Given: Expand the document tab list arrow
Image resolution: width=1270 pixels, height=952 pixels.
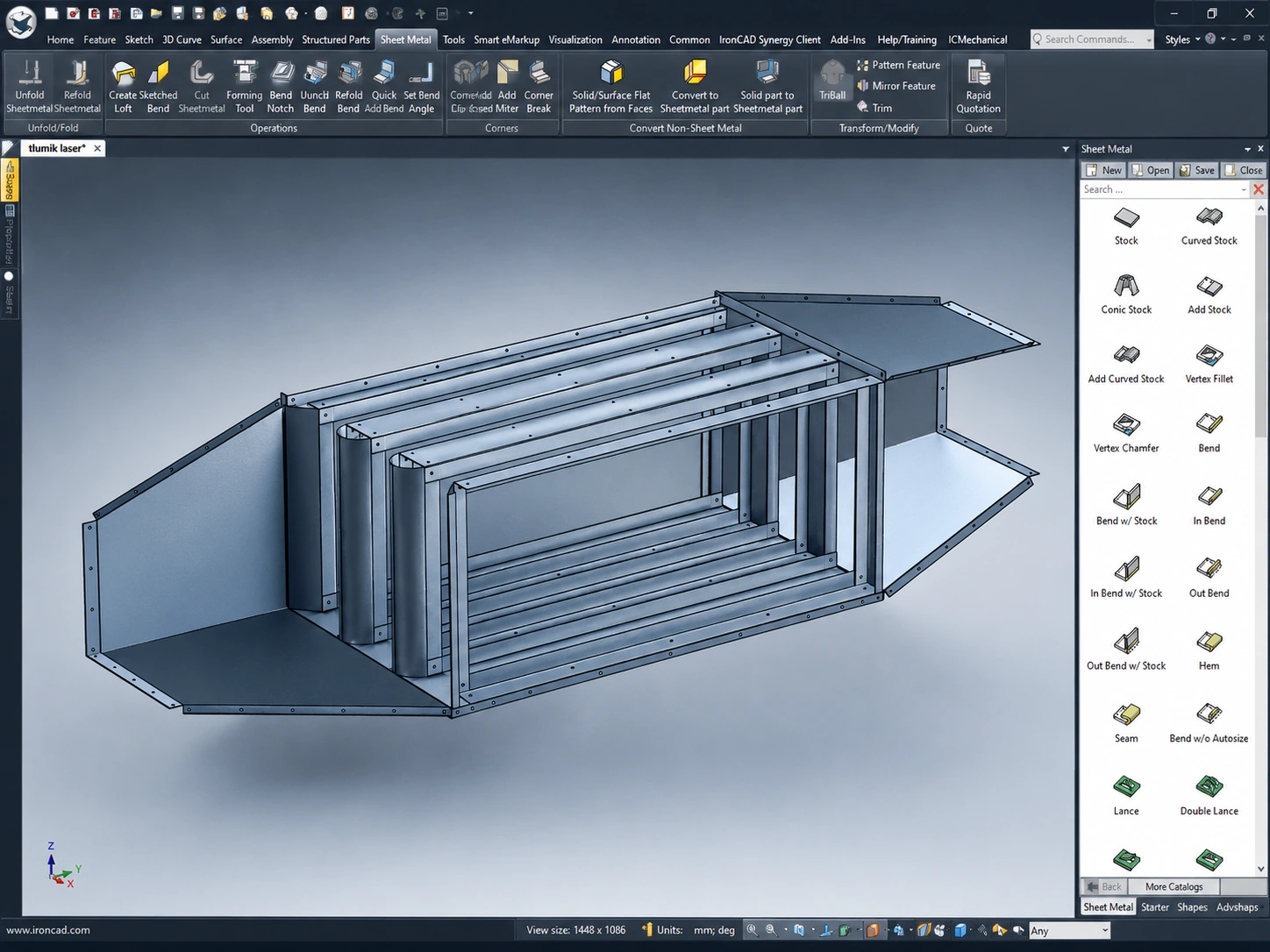Looking at the screenshot, I should tap(1066, 149).
